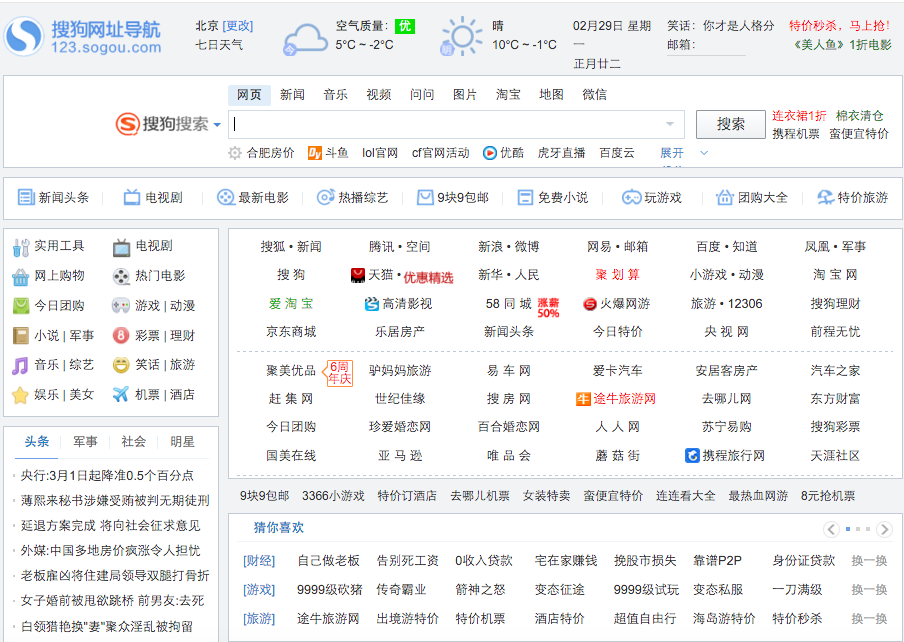Open the 七日天气 forecast link

click(219, 45)
